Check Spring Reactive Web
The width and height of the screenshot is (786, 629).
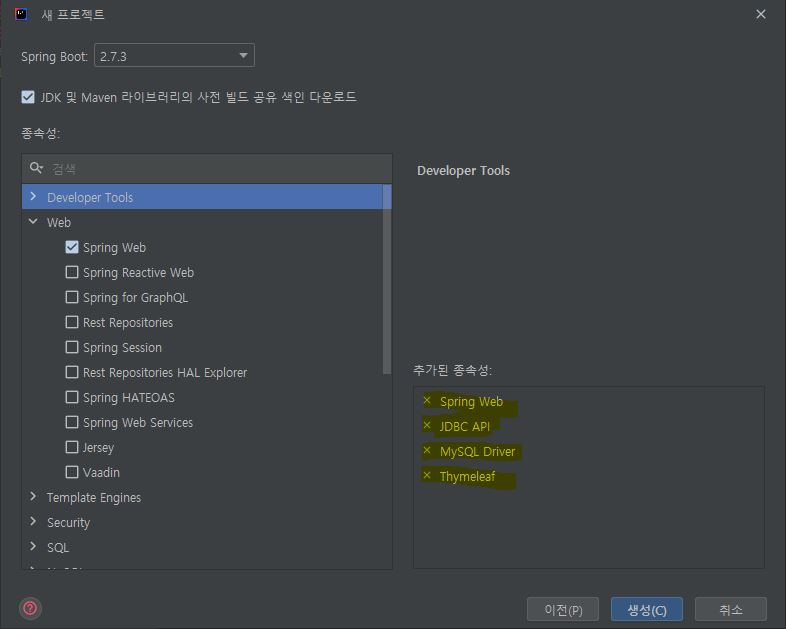pyautogui.click(x=72, y=272)
